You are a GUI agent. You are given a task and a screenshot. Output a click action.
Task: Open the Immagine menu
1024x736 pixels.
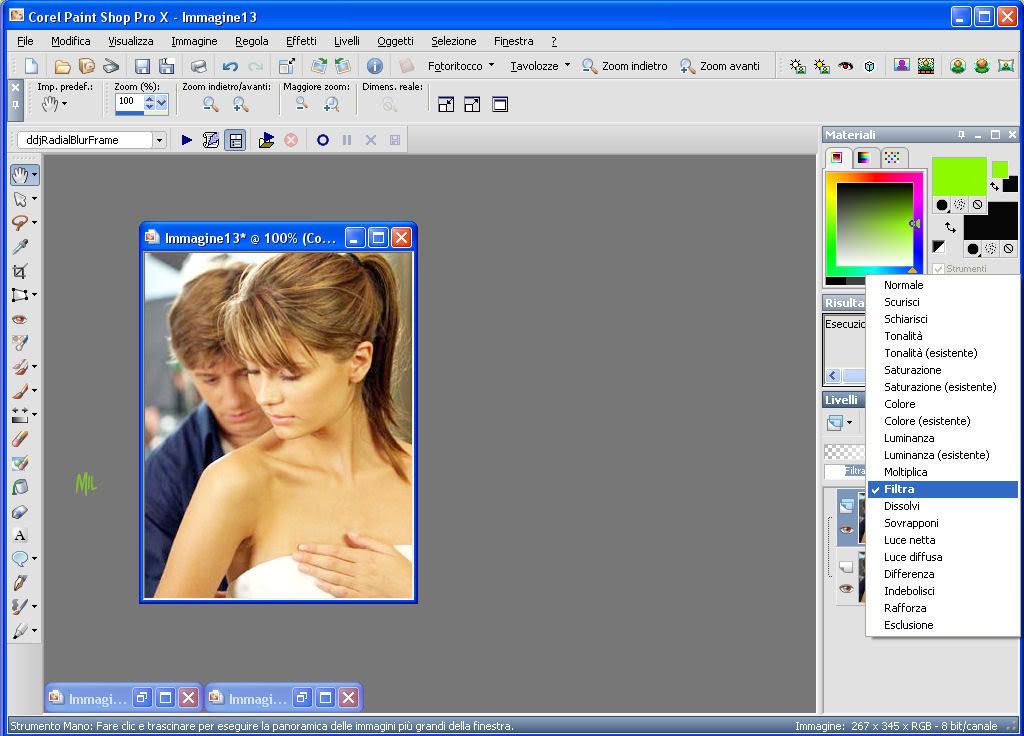click(194, 41)
